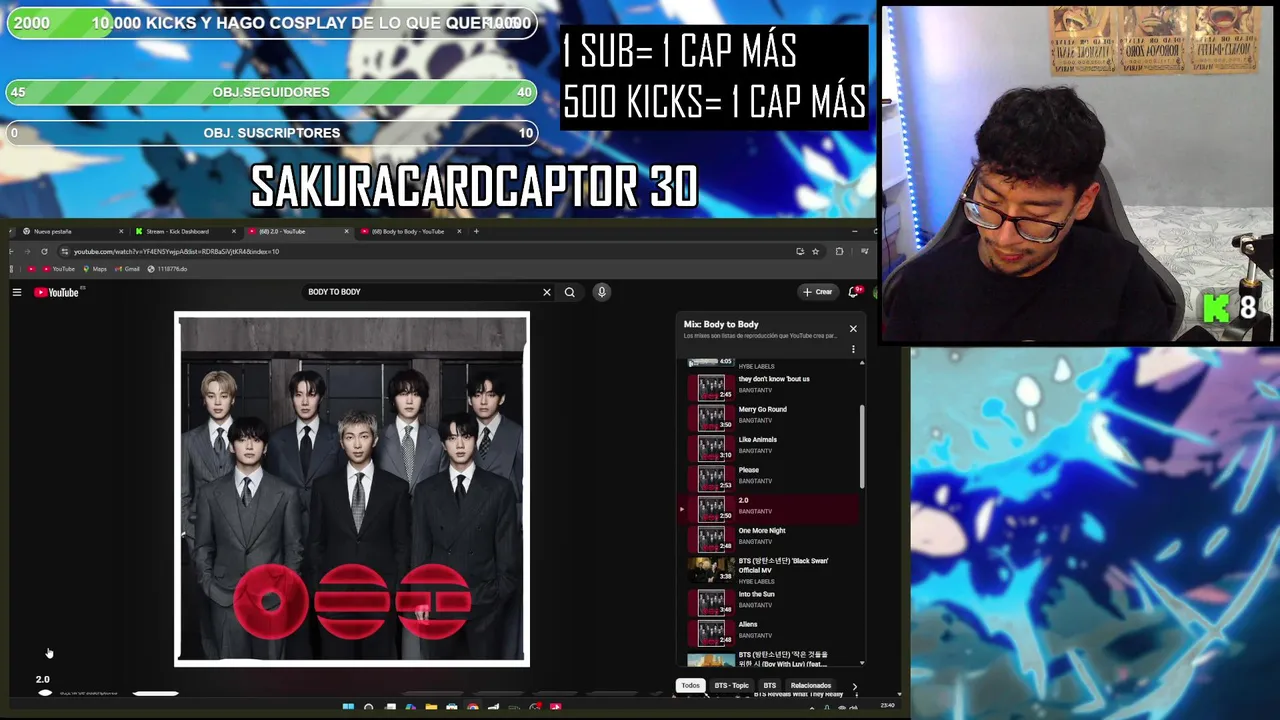Viewport: 1280px width, 720px height.
Task: Switch to the Stream - Kick Dashboard tab
Action: point(183,231)
